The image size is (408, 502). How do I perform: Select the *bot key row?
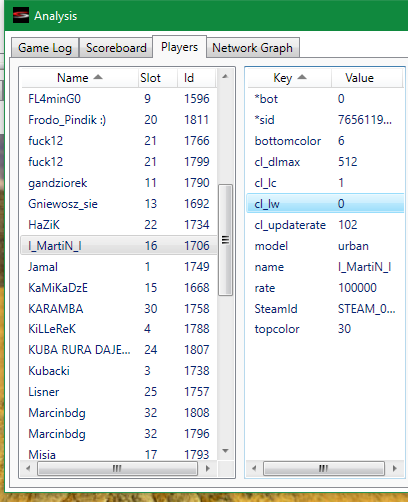(x=325, y=99)
